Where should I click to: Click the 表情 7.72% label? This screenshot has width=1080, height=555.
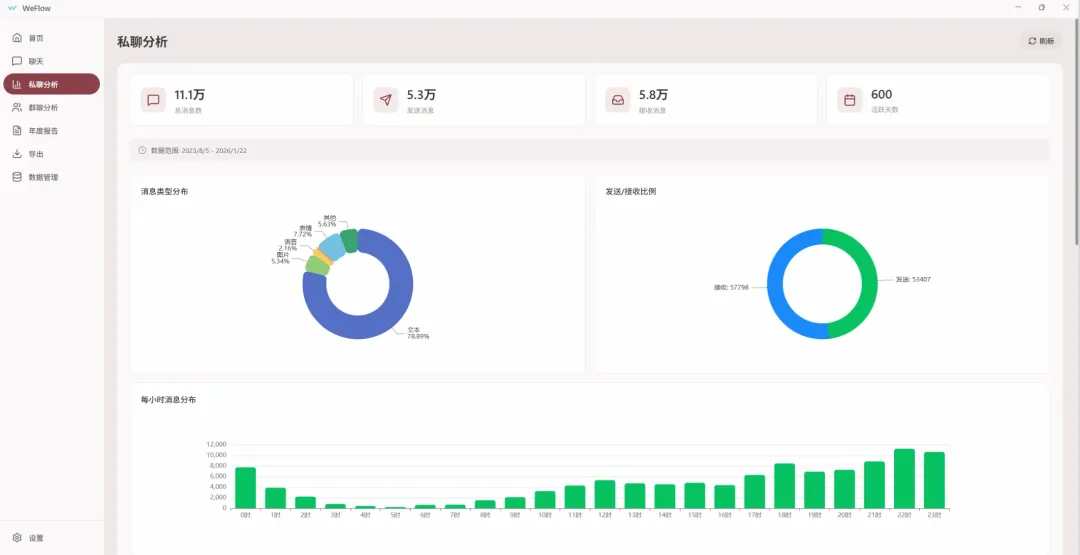(x=303, y=231)
